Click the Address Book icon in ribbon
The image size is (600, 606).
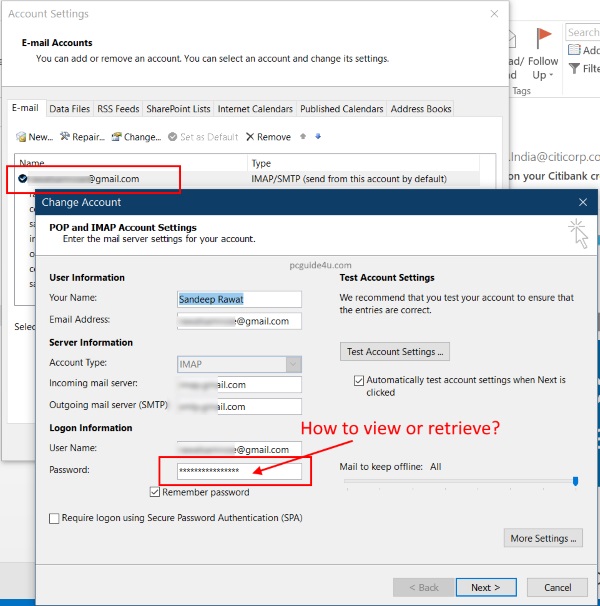click(x=574, y=50)
